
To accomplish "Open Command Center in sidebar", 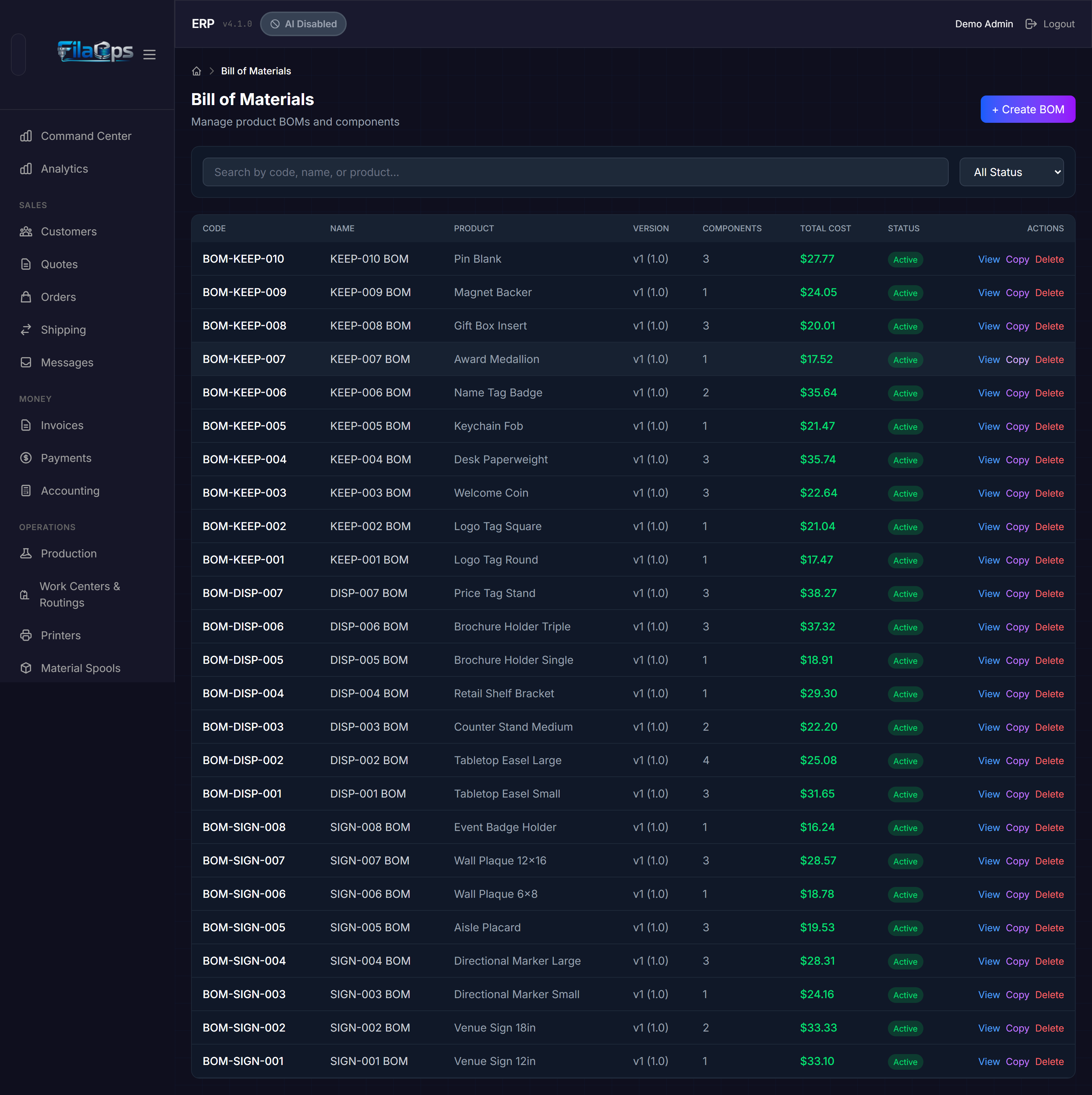I will point(86,136).
